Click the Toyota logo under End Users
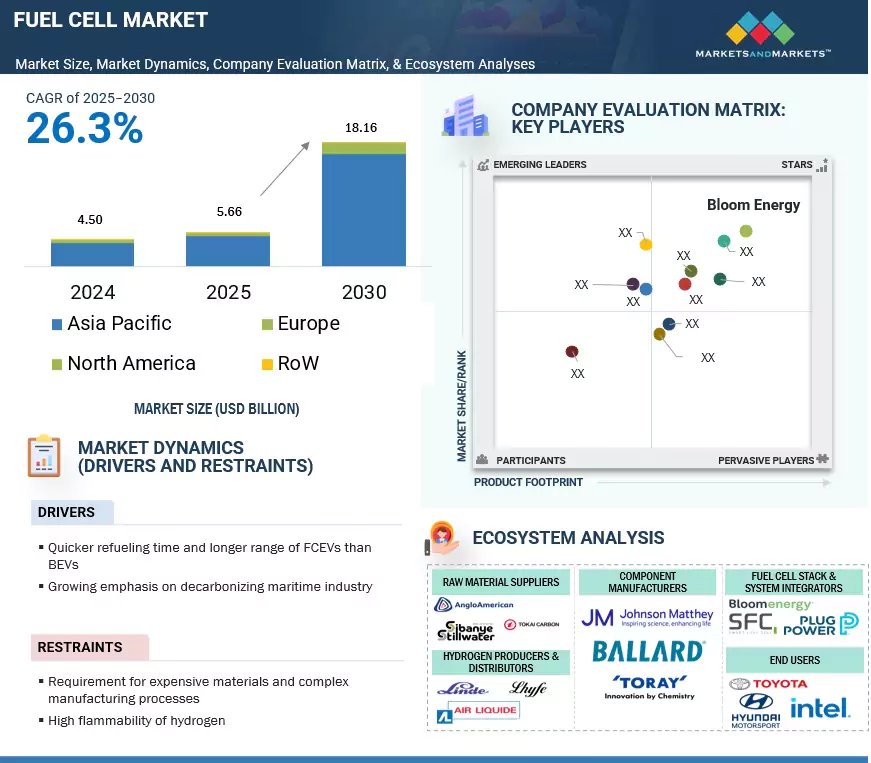The image size is (871, 763). pos(766,684)
